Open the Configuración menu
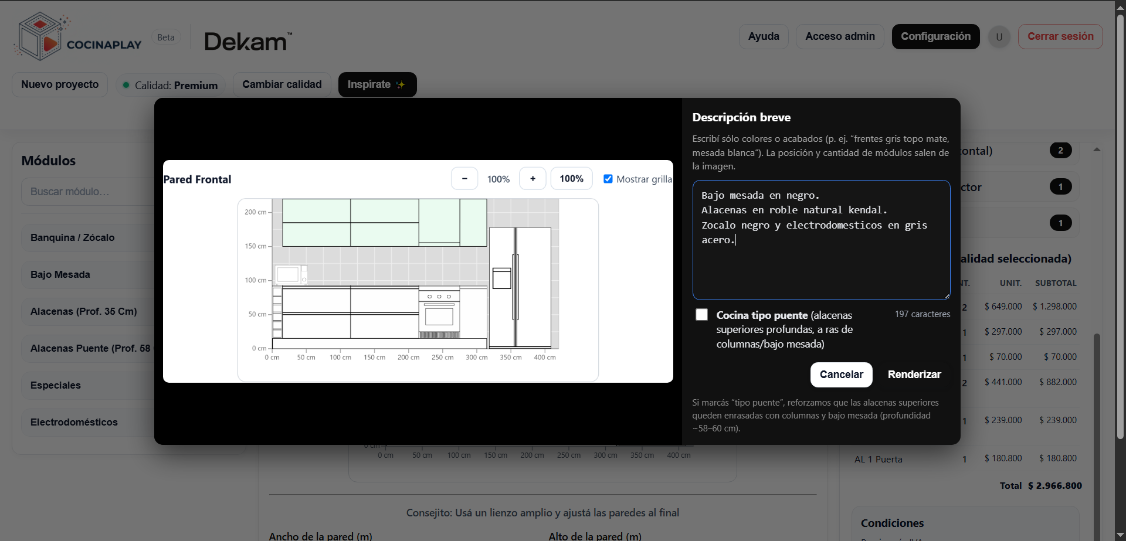The image size is (1126, 541). point(935,37)
